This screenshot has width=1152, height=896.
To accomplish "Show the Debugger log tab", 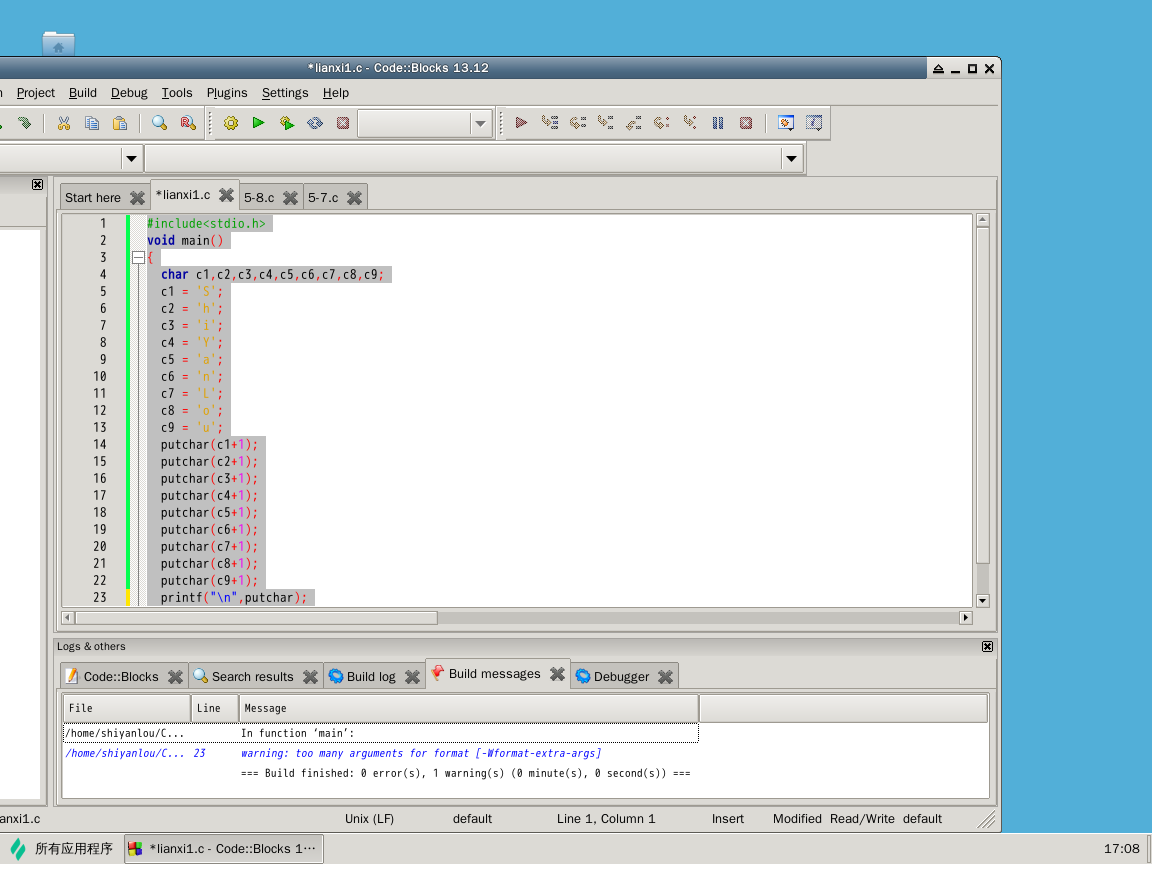I will 621,676.
